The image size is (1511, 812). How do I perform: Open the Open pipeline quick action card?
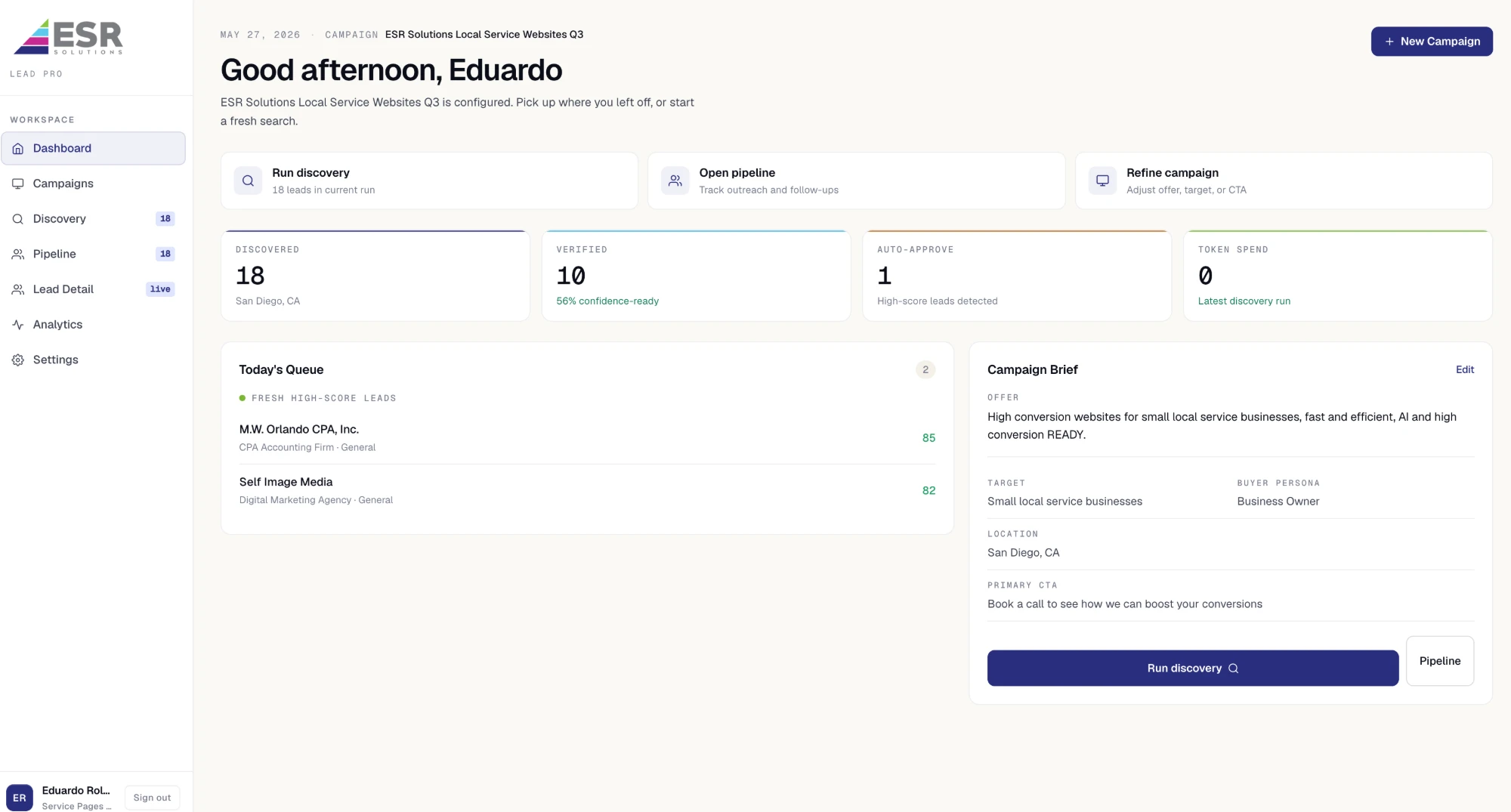pyautogui.click(x=856, y=181)
